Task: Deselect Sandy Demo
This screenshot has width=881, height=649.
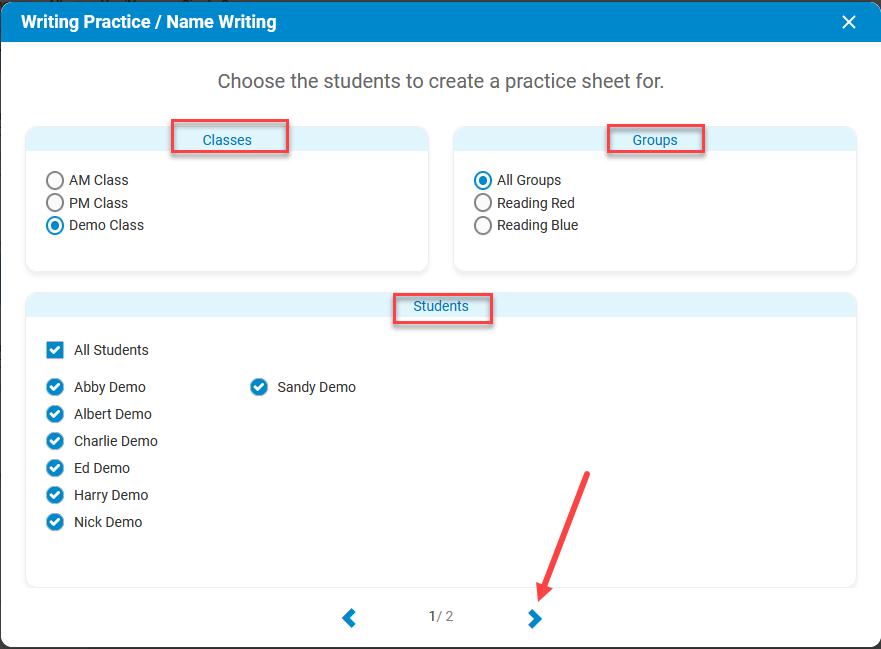Action: pyautogui.click(x=259, y=387)
